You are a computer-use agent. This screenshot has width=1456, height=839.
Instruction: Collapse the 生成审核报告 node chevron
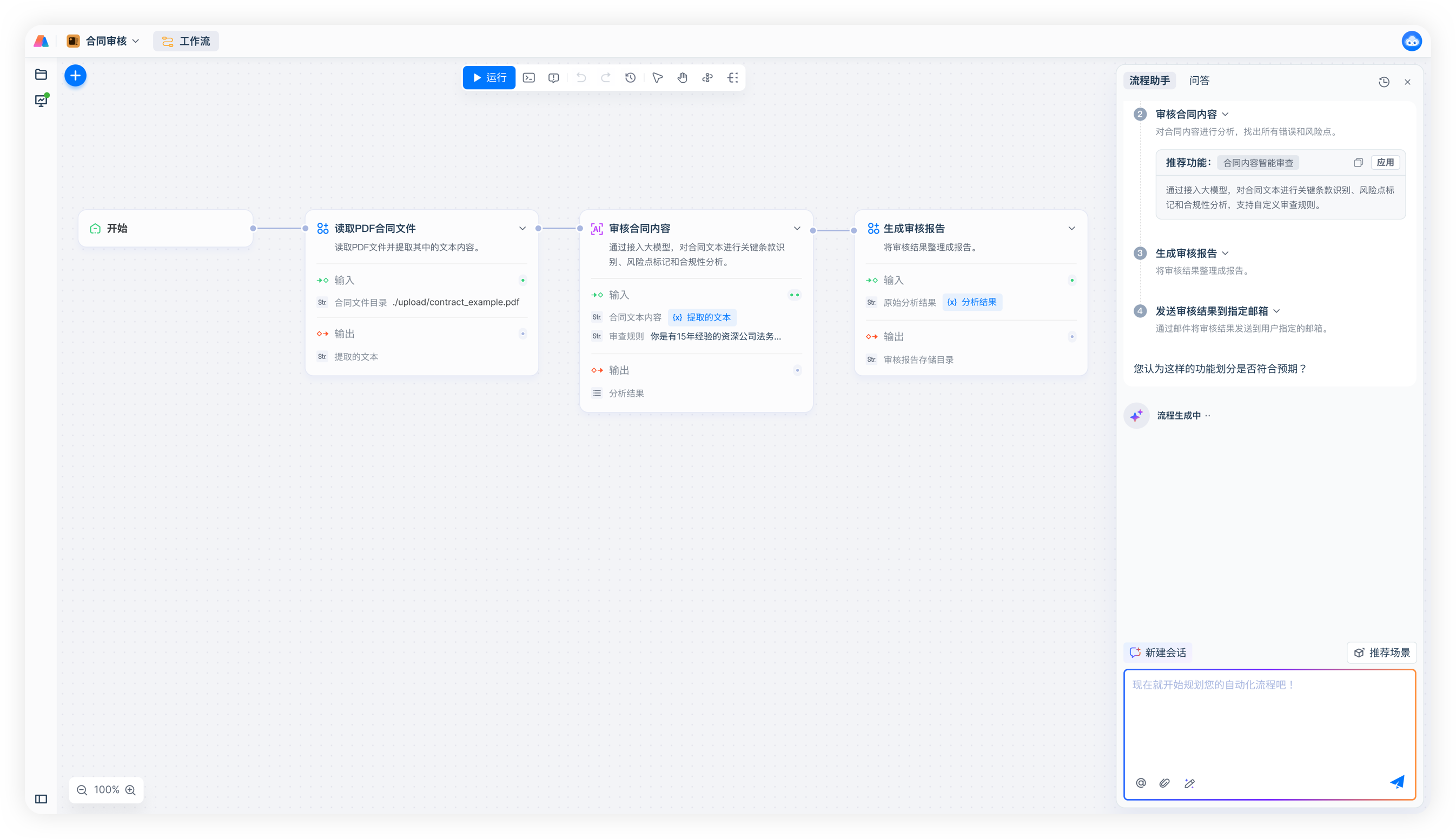click(1071, 228)
